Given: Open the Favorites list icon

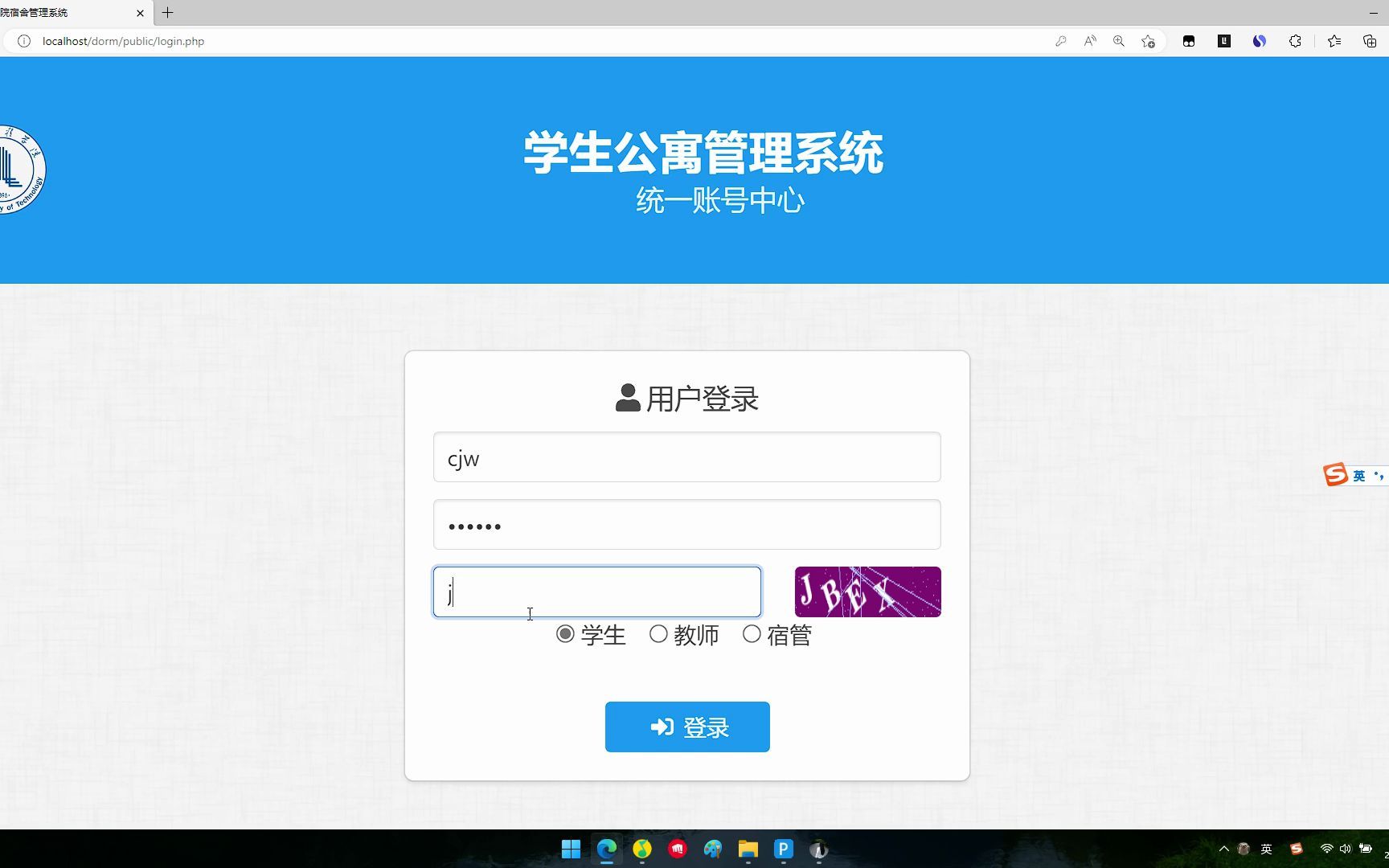Looking at the screenshot, I should click(1334, 41).
